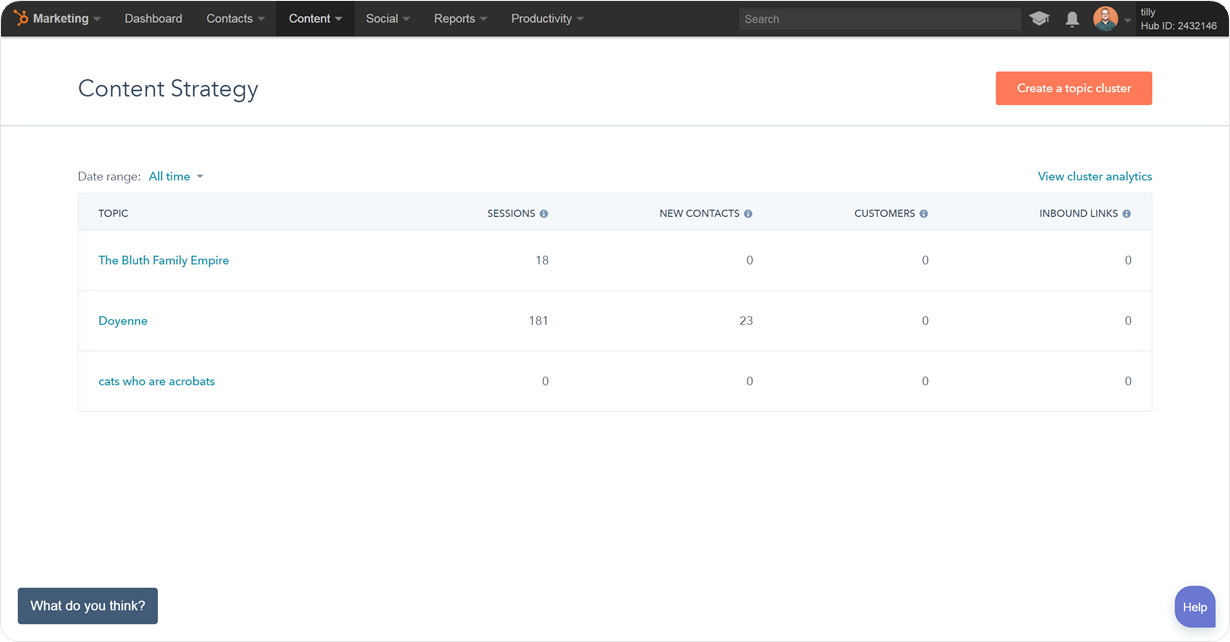Expand the Reports menu

tap(460, 19)
